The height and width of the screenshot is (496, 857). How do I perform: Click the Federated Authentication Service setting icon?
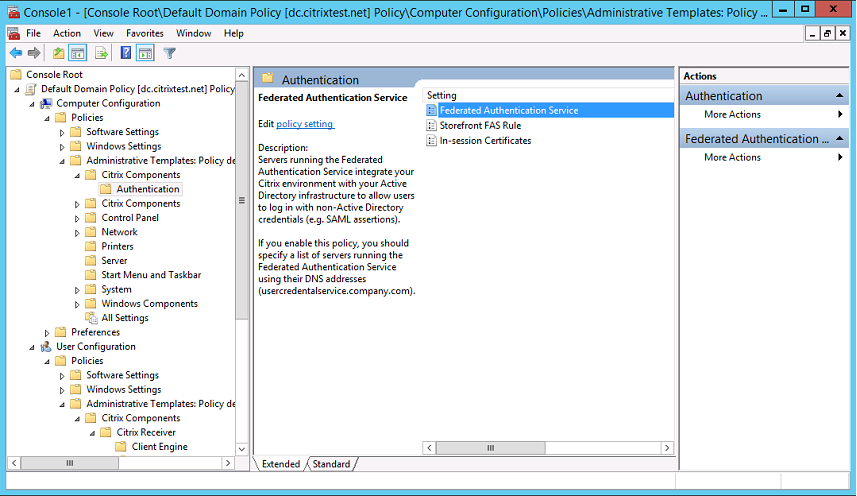[x=432, y=110]
